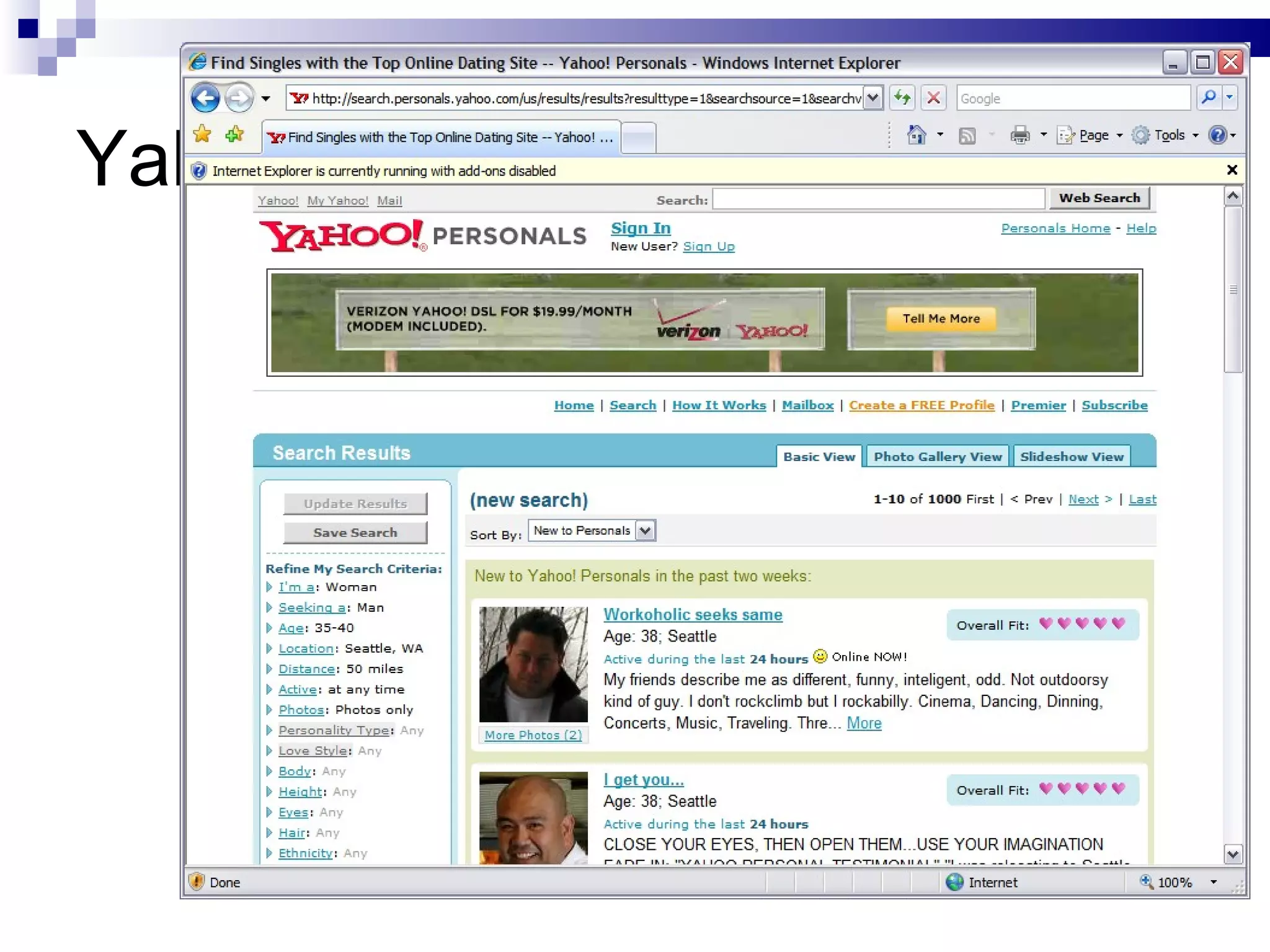Open the Sort By dropdown
The height and width of the screenshot is (952, 1270).
[592, 531]
